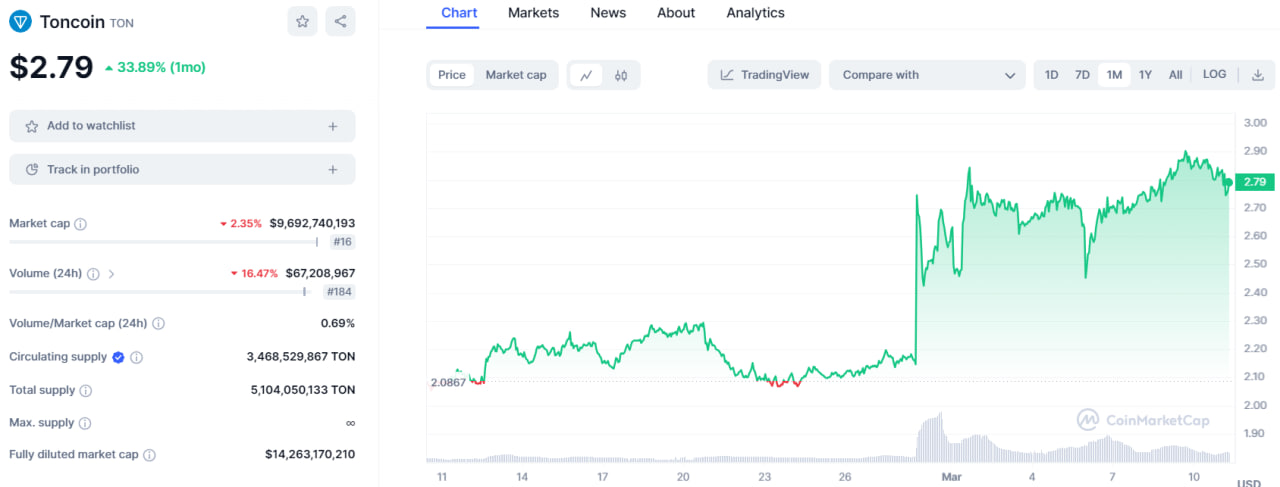The height and width of the screenshot is (487, 1280).
Task: Show info icon beside Volume (24h)
Action: pyautogui.click(x=93, y=274)
